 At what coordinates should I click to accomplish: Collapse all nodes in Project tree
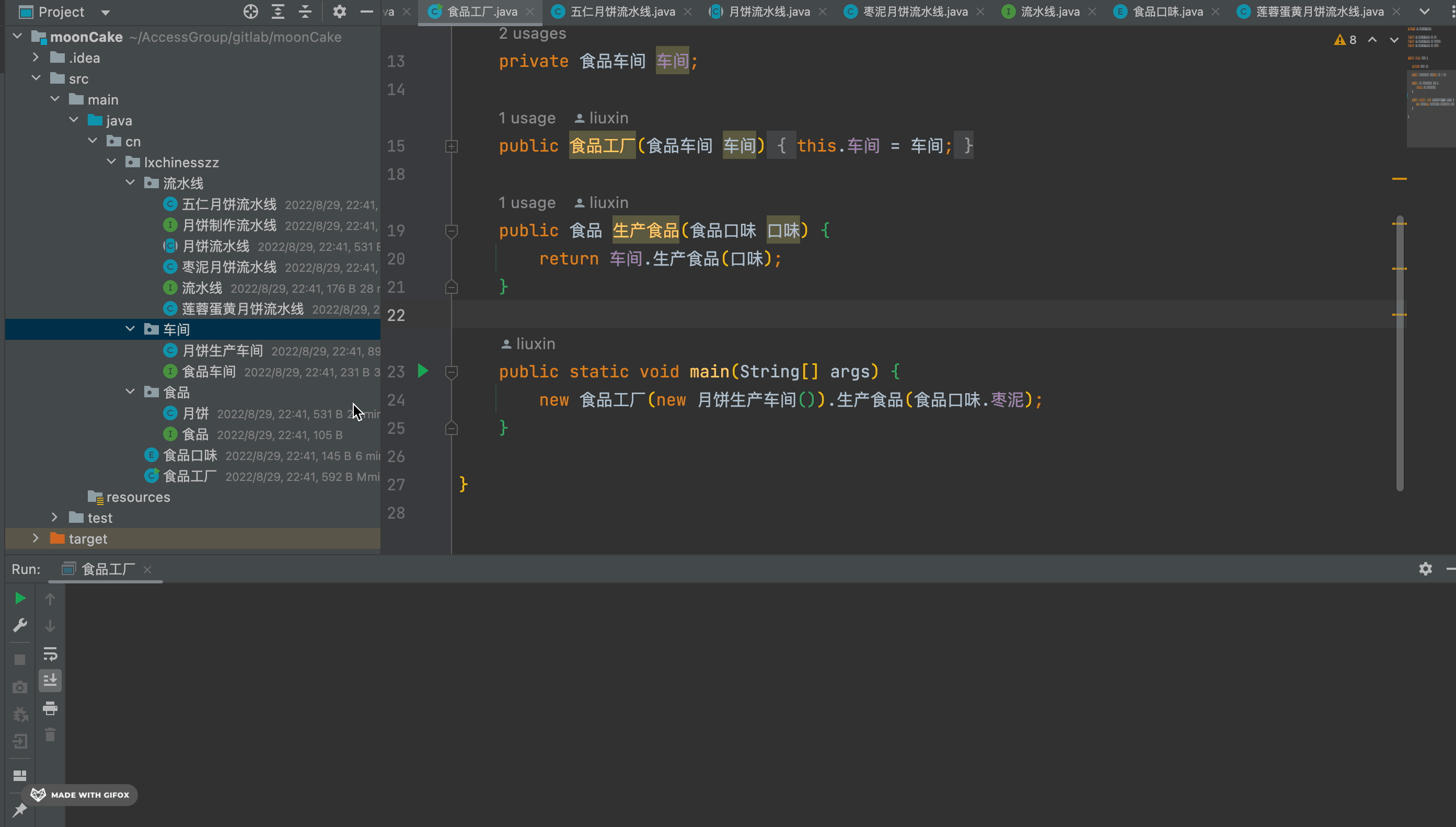click(305, 12)
